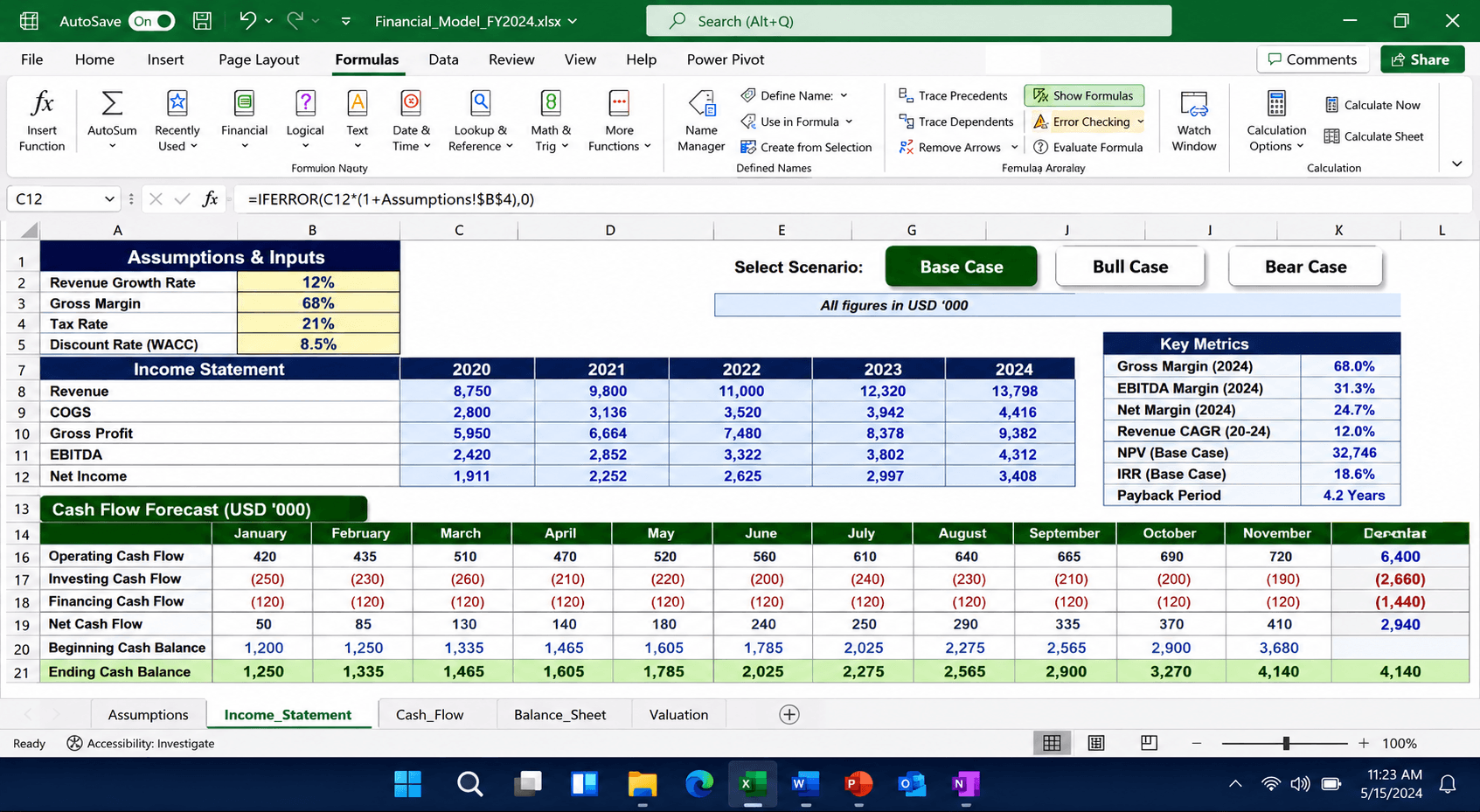
Task: Open the More Functions menu
Action: tap(619, 120)
